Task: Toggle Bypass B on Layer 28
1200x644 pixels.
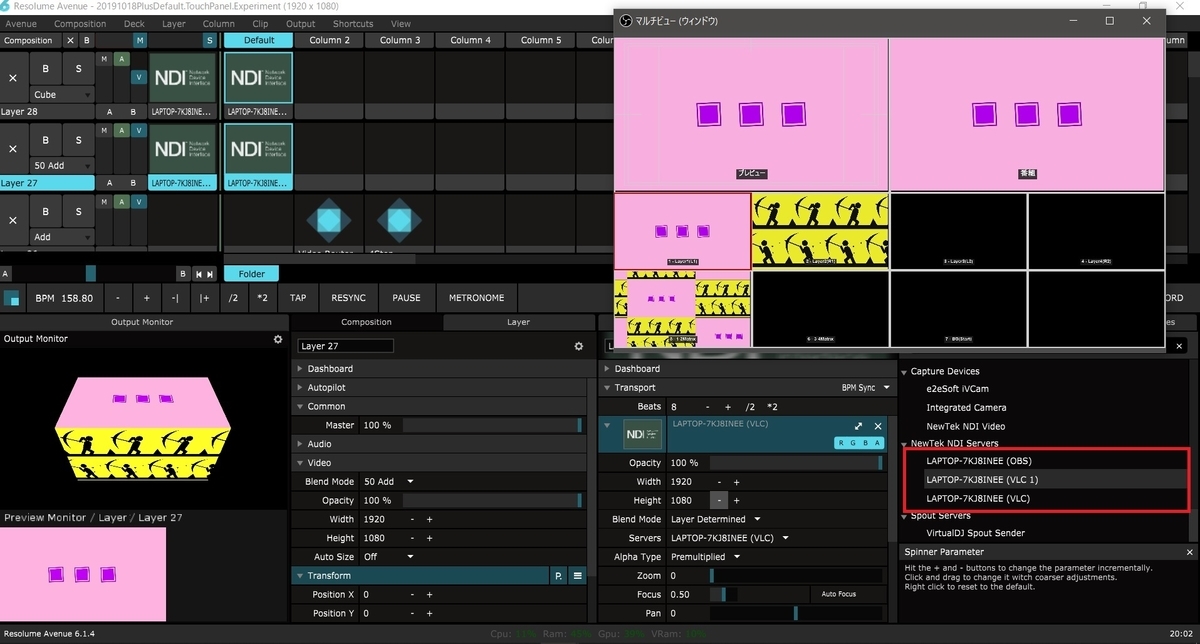Action: pos(45,69)
